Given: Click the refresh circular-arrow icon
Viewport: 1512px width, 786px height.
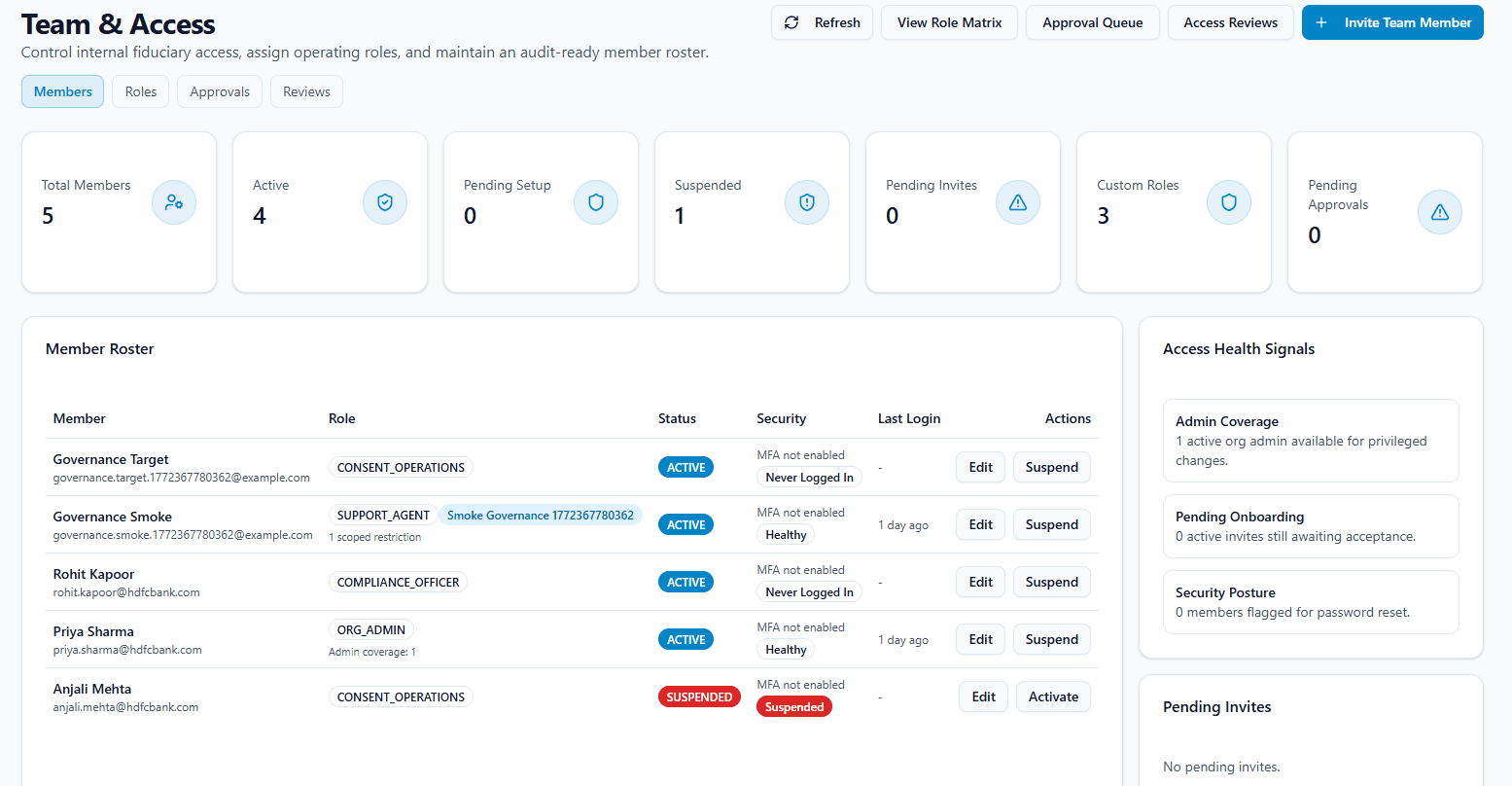Looking at the screenshot, I should click(x=791, y=21).
